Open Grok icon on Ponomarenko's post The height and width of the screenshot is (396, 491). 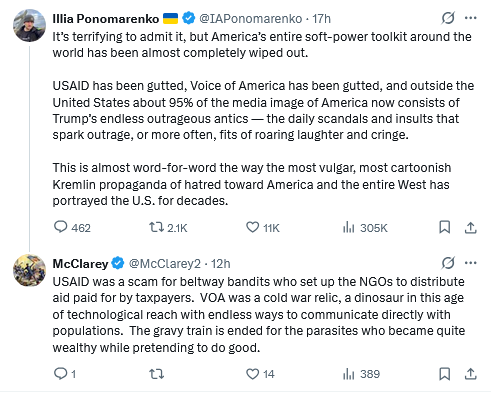coord(448,18)
